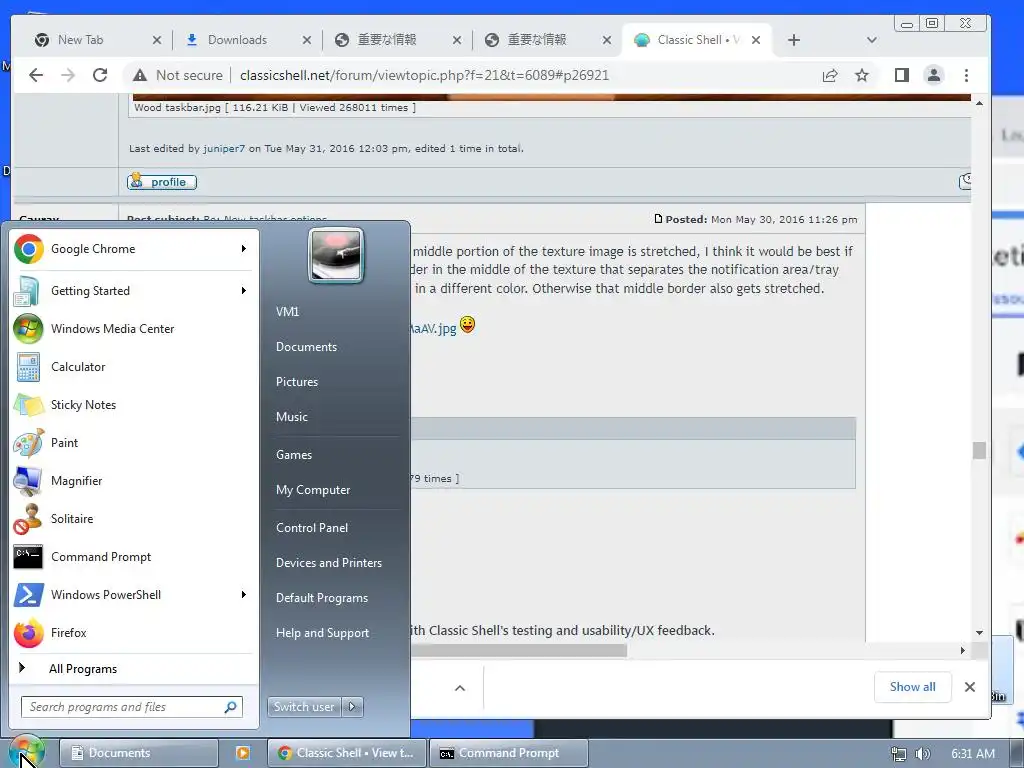Open the Magnifier tool
Screen dimensions: 1024x768
pyautogui.click(x=134, y=481)
